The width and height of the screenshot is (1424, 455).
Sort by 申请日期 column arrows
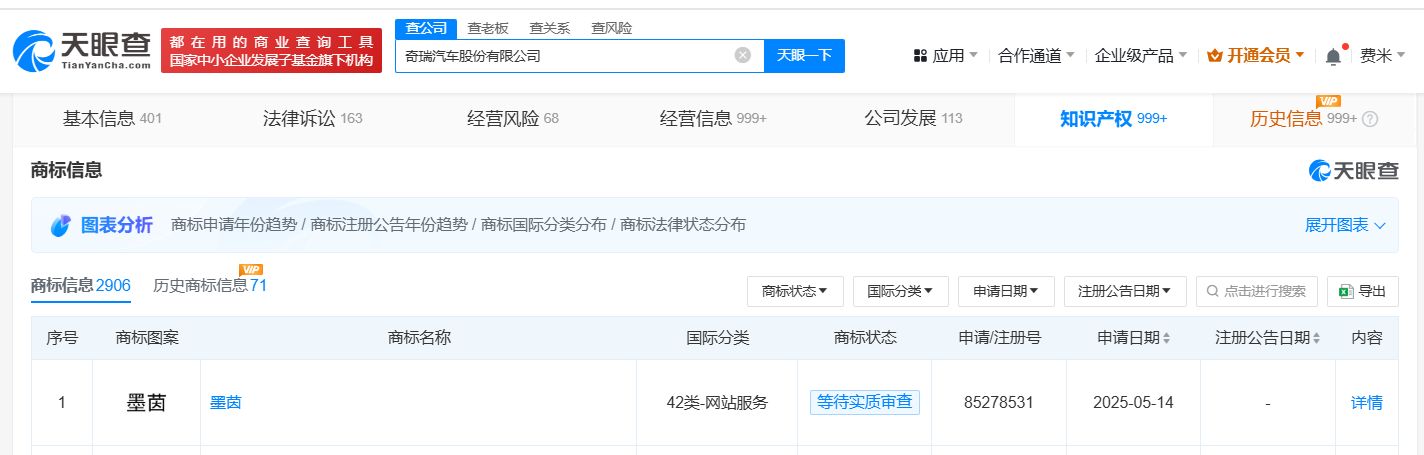1166,338
